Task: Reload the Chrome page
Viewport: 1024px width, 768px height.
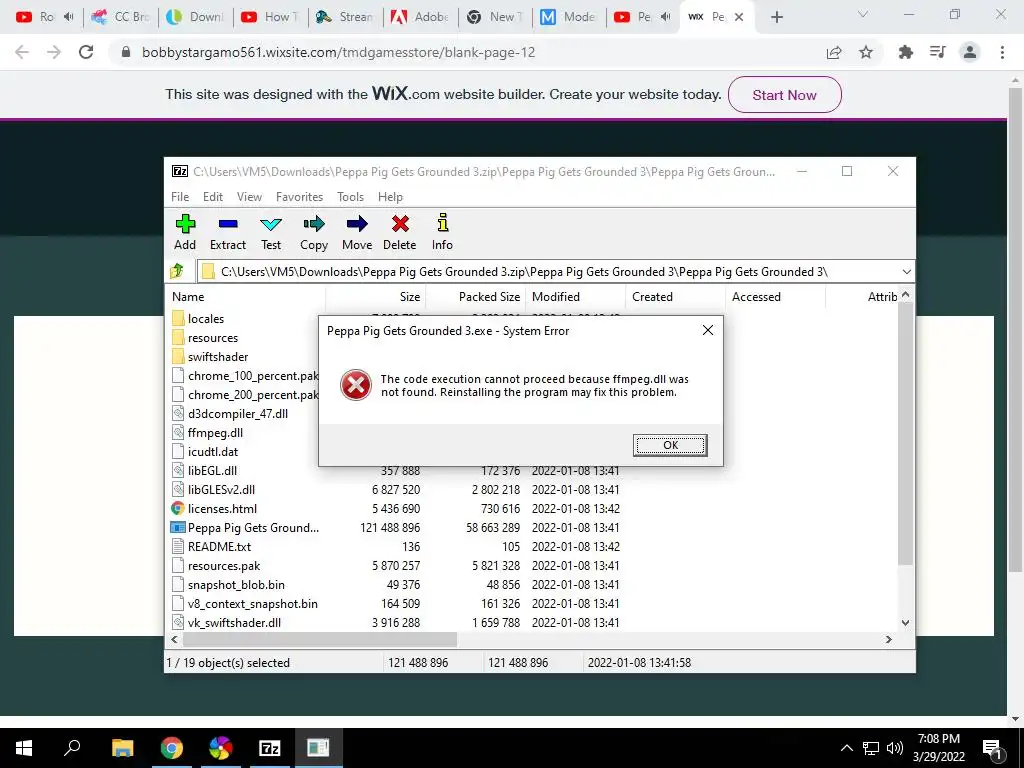Action: click(x=86, y=52)
